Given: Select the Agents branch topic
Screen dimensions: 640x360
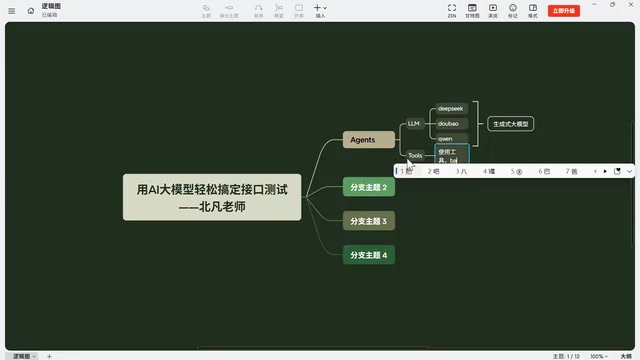Looking at the screenshot, I should pyautogui.click(x=369, y=140).
